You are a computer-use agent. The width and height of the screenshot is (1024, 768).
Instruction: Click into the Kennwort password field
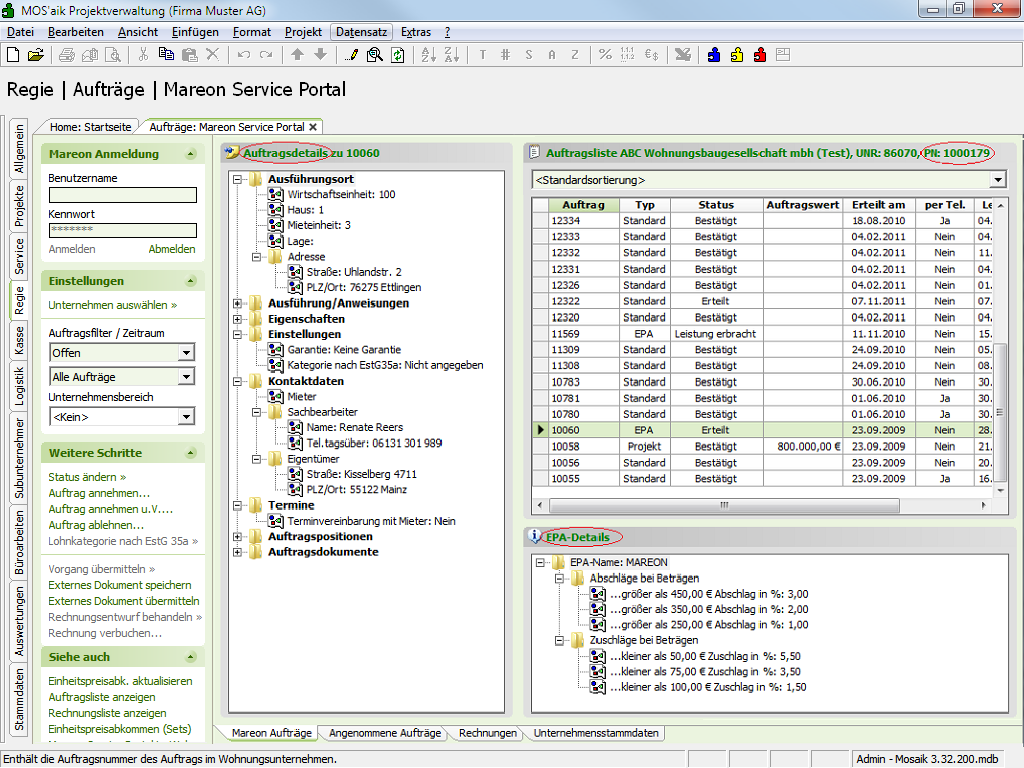(123, 230)
